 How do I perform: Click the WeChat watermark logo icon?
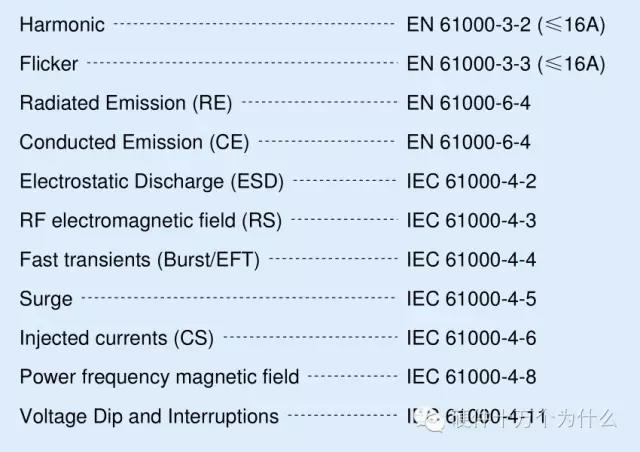(x=433, y=422)
